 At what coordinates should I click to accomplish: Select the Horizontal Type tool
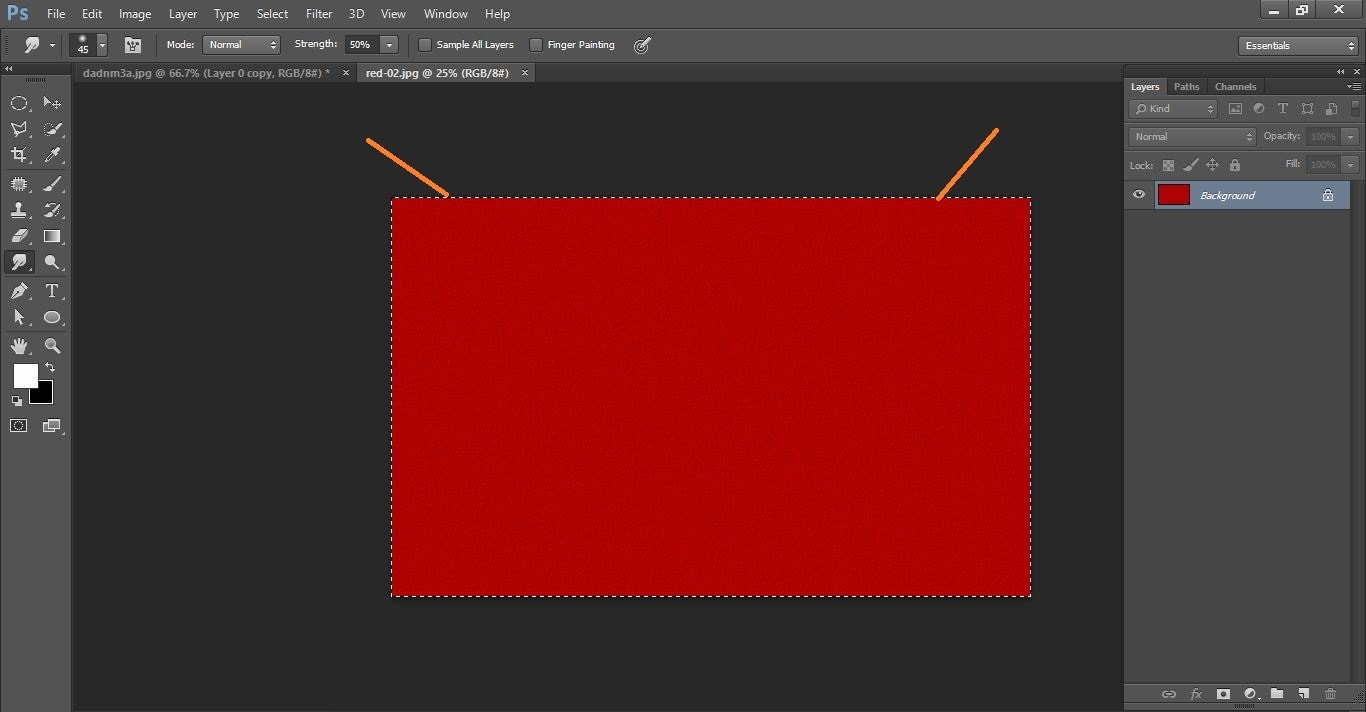52,291
